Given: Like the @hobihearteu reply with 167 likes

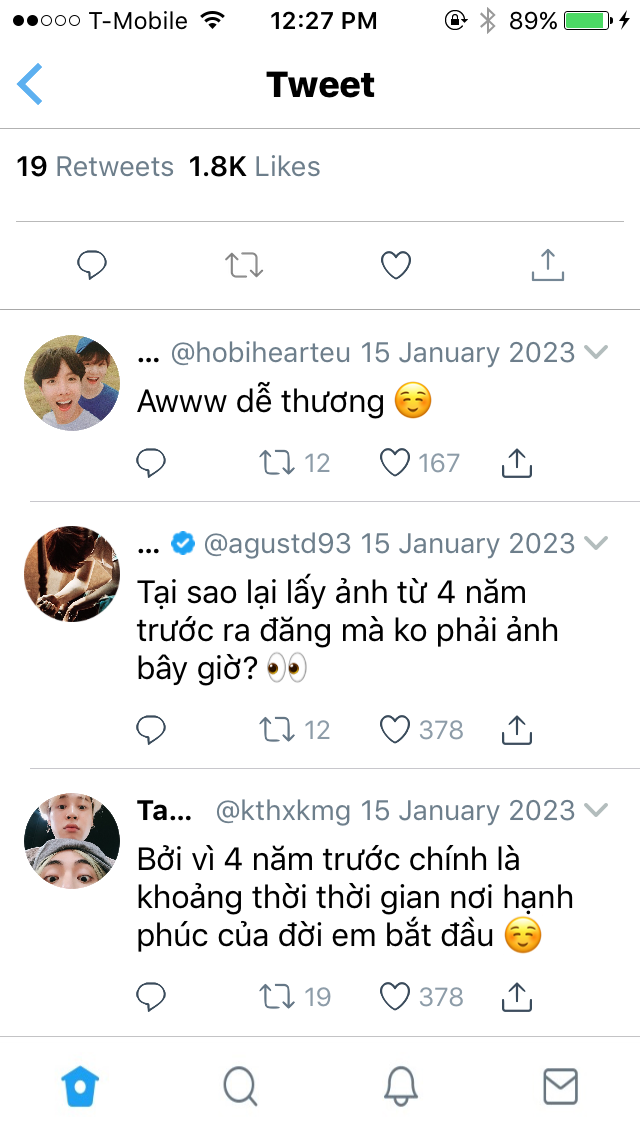Looking at the screenshot, I should (x=395, y=462).
